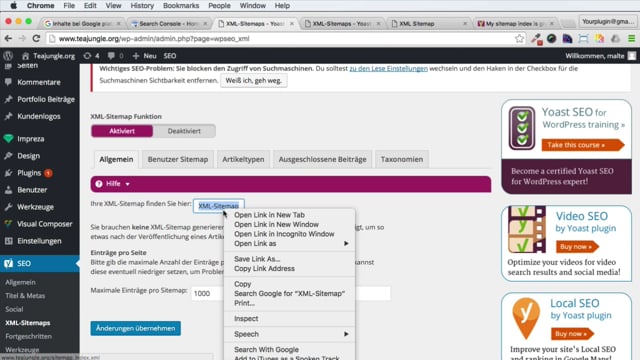
Task: Open the Bookmarks menu in the menu bar
Action: point(181,6)
